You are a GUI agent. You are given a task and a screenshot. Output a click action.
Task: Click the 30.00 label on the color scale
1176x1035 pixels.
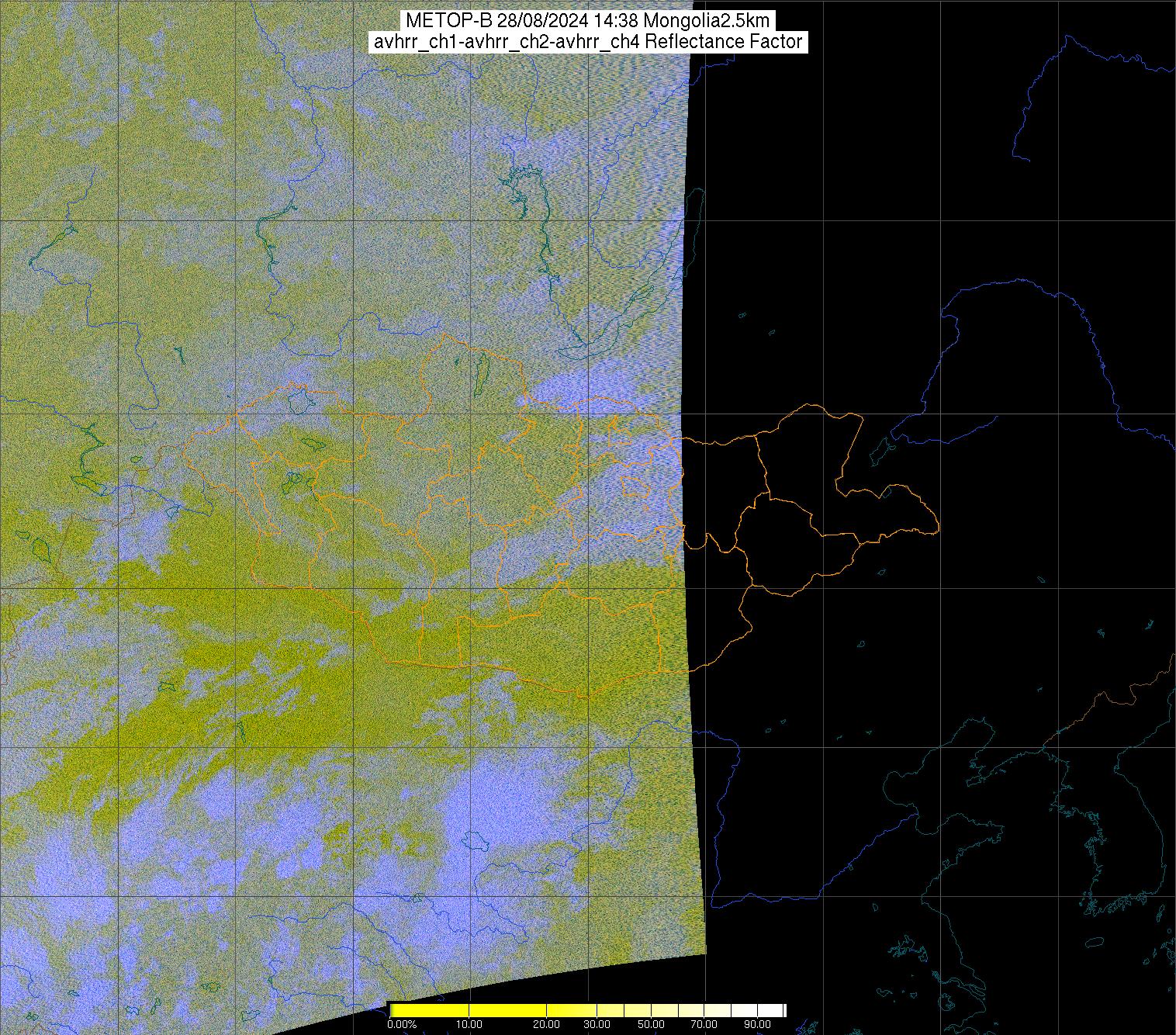(597, 1024)
